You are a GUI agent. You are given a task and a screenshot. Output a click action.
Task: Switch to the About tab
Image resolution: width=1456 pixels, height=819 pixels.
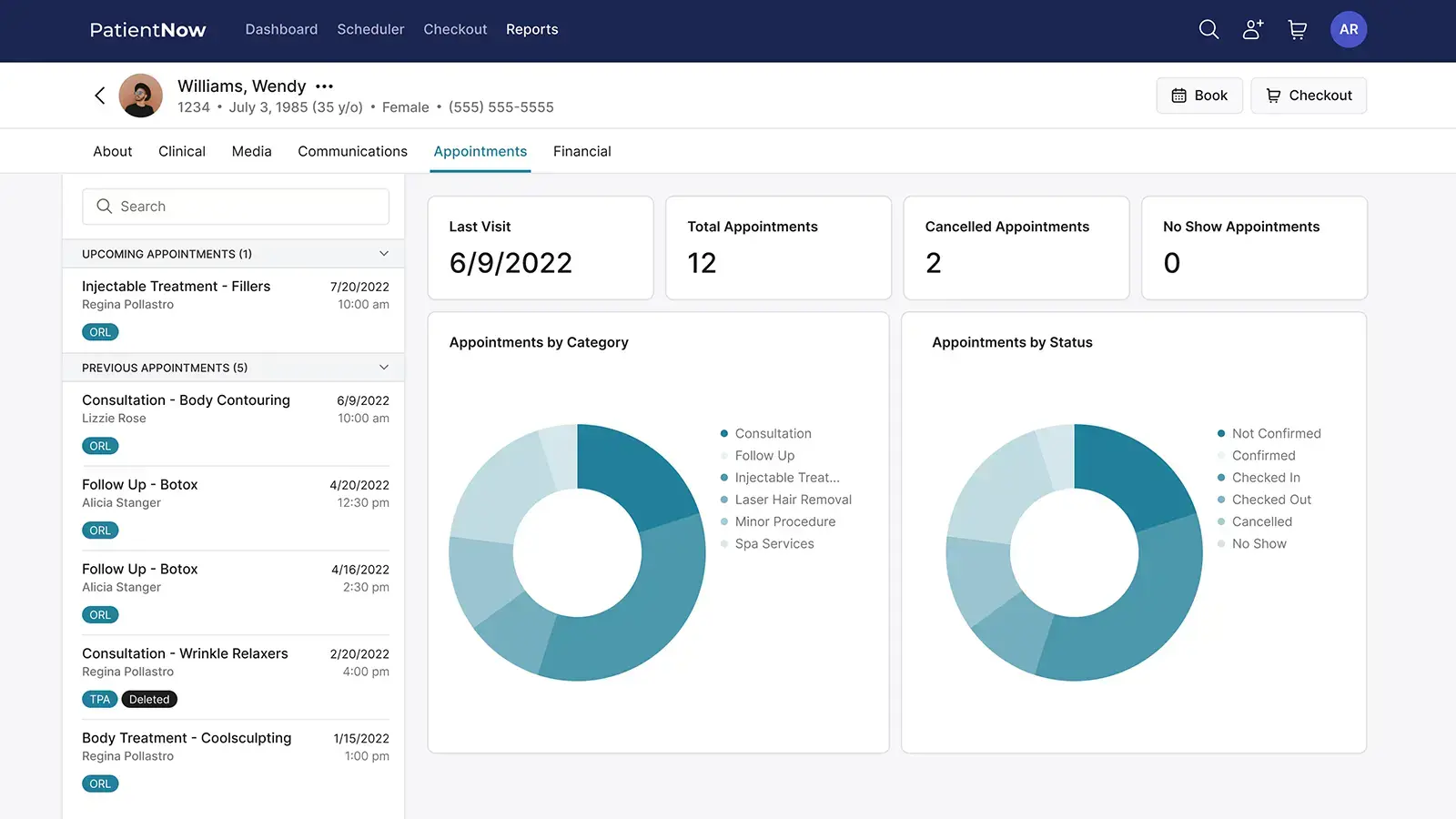(113, 151)
